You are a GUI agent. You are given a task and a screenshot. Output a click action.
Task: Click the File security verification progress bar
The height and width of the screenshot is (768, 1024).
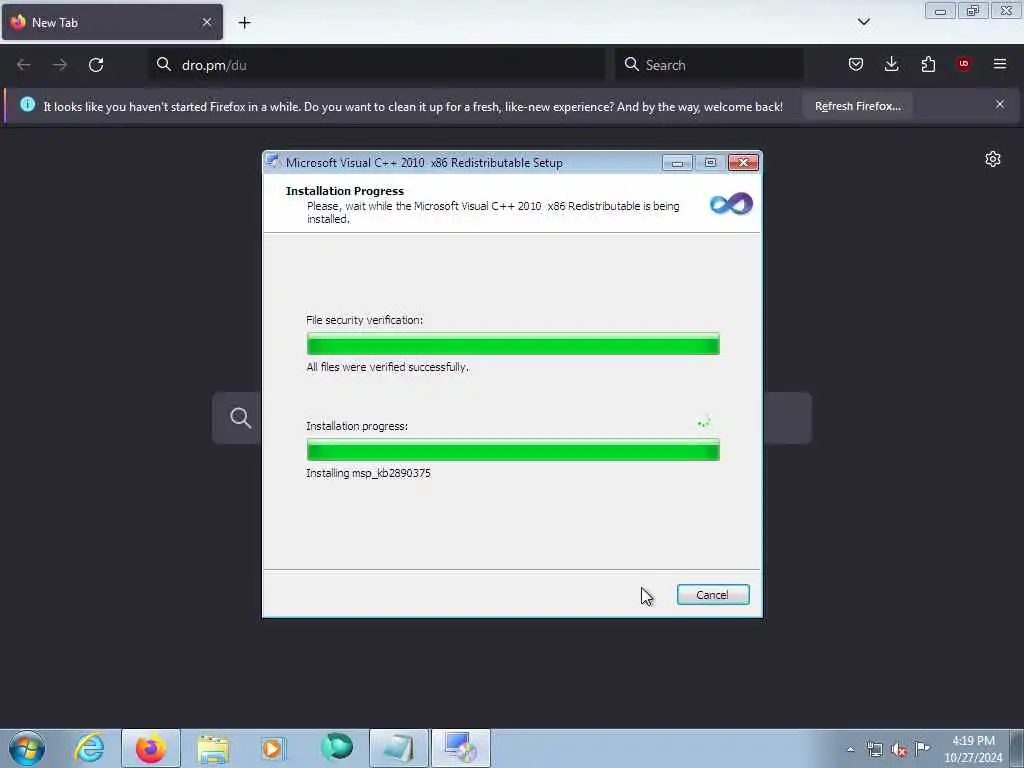tap(513, 344)
